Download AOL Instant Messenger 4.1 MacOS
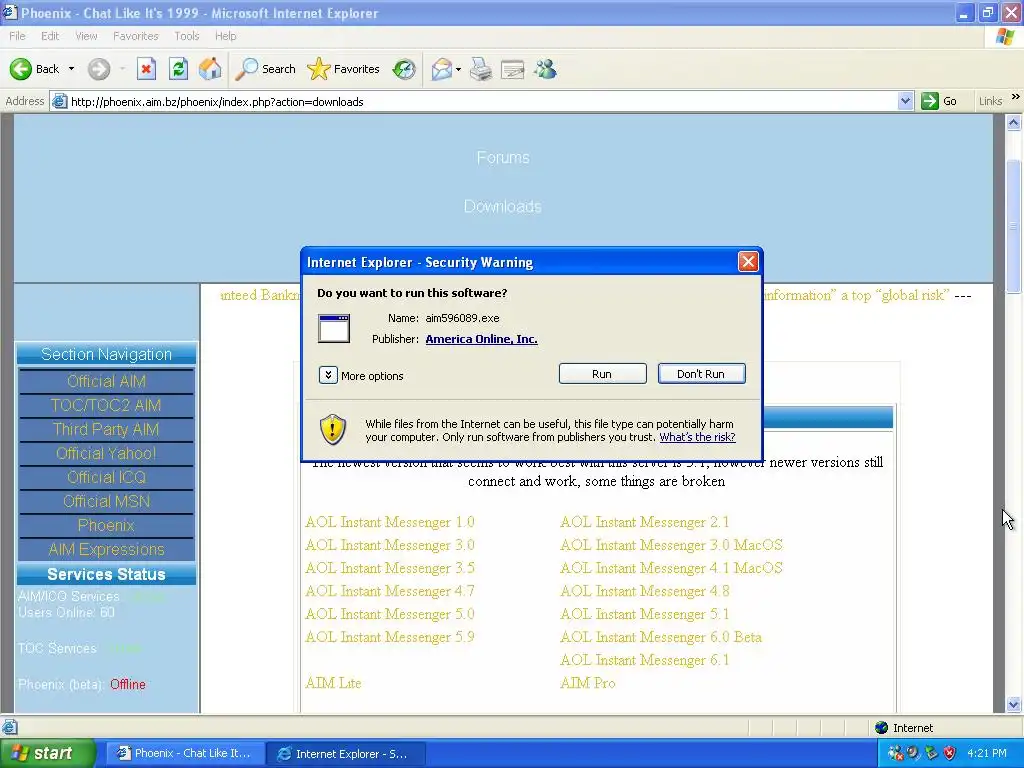Viewport: 1024px width, 768px height. coord(671,568)
